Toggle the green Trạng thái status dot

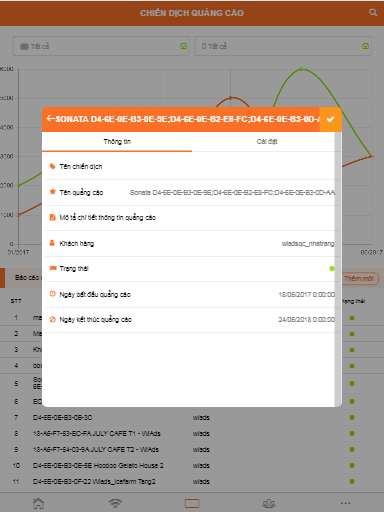(x=332, y=268)
